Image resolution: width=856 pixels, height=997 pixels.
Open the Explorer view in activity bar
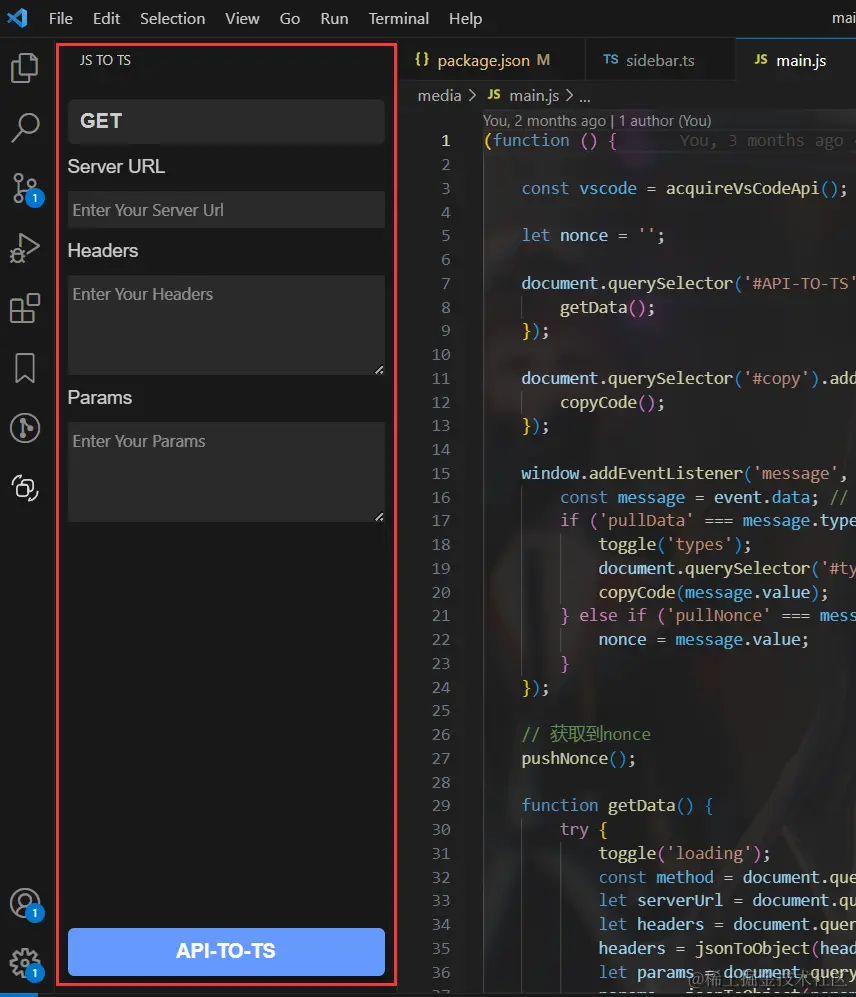(25, 68)
